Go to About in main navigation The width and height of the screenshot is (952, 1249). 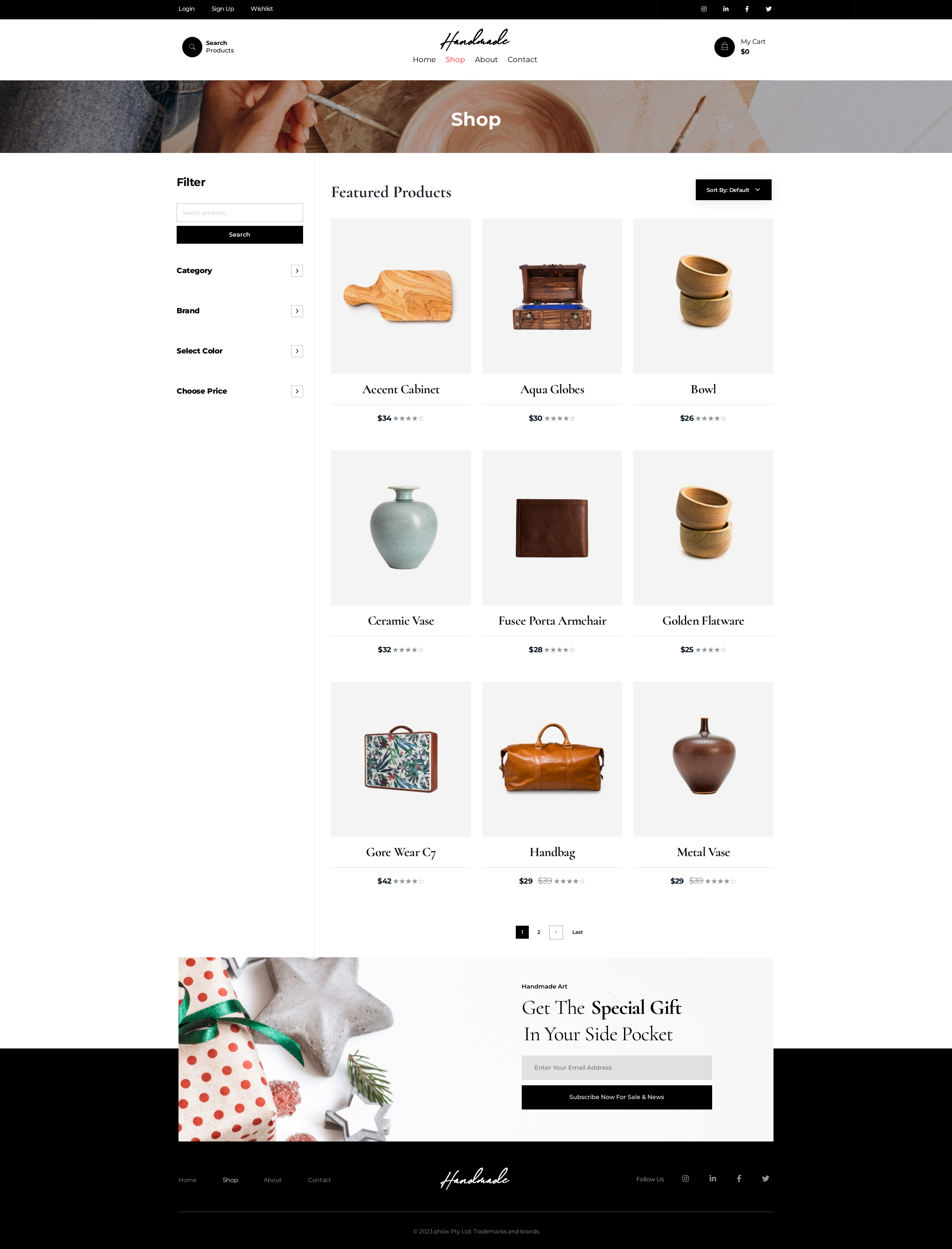point(486,60)
